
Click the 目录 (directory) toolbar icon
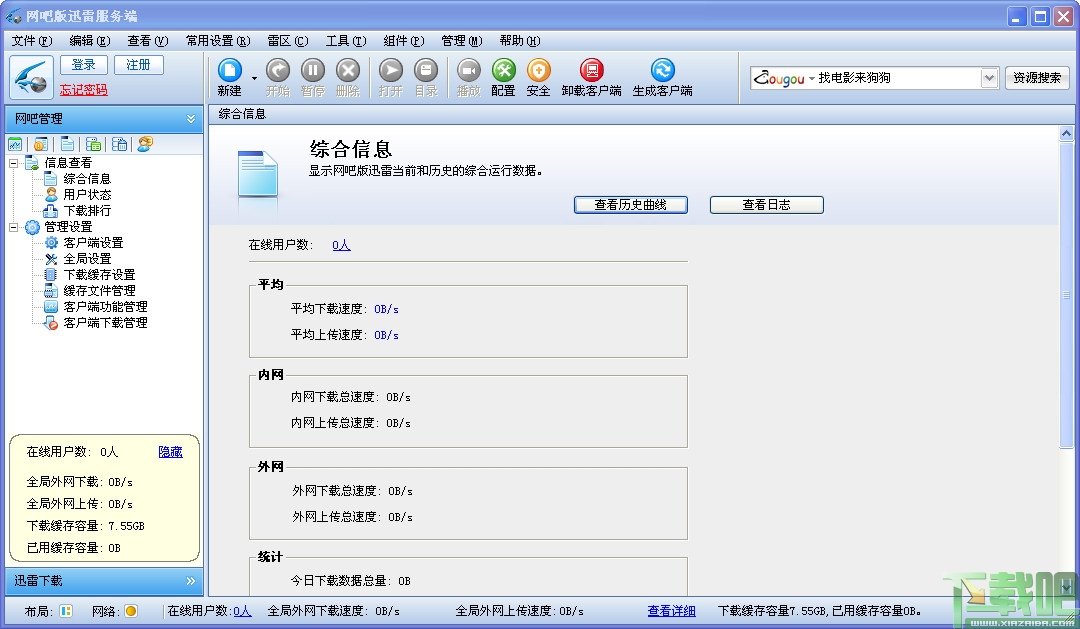click(x=426, y=70)
